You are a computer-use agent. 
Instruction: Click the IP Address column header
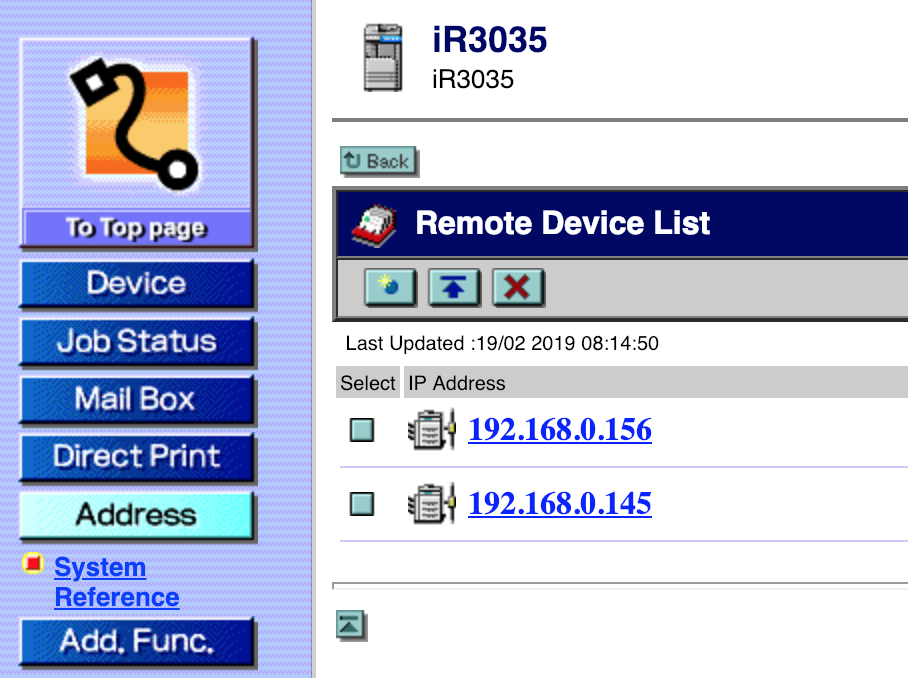point(456,382)
